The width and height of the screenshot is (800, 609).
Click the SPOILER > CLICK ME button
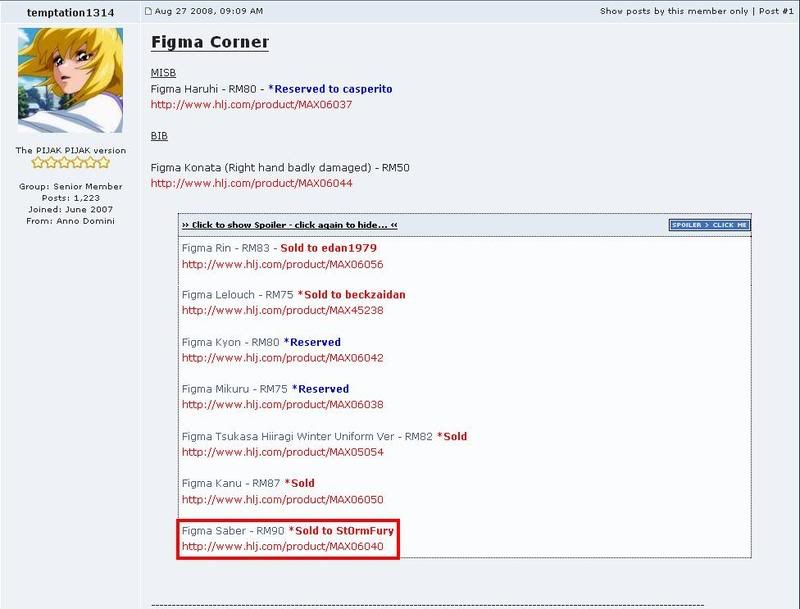[709, 225]
